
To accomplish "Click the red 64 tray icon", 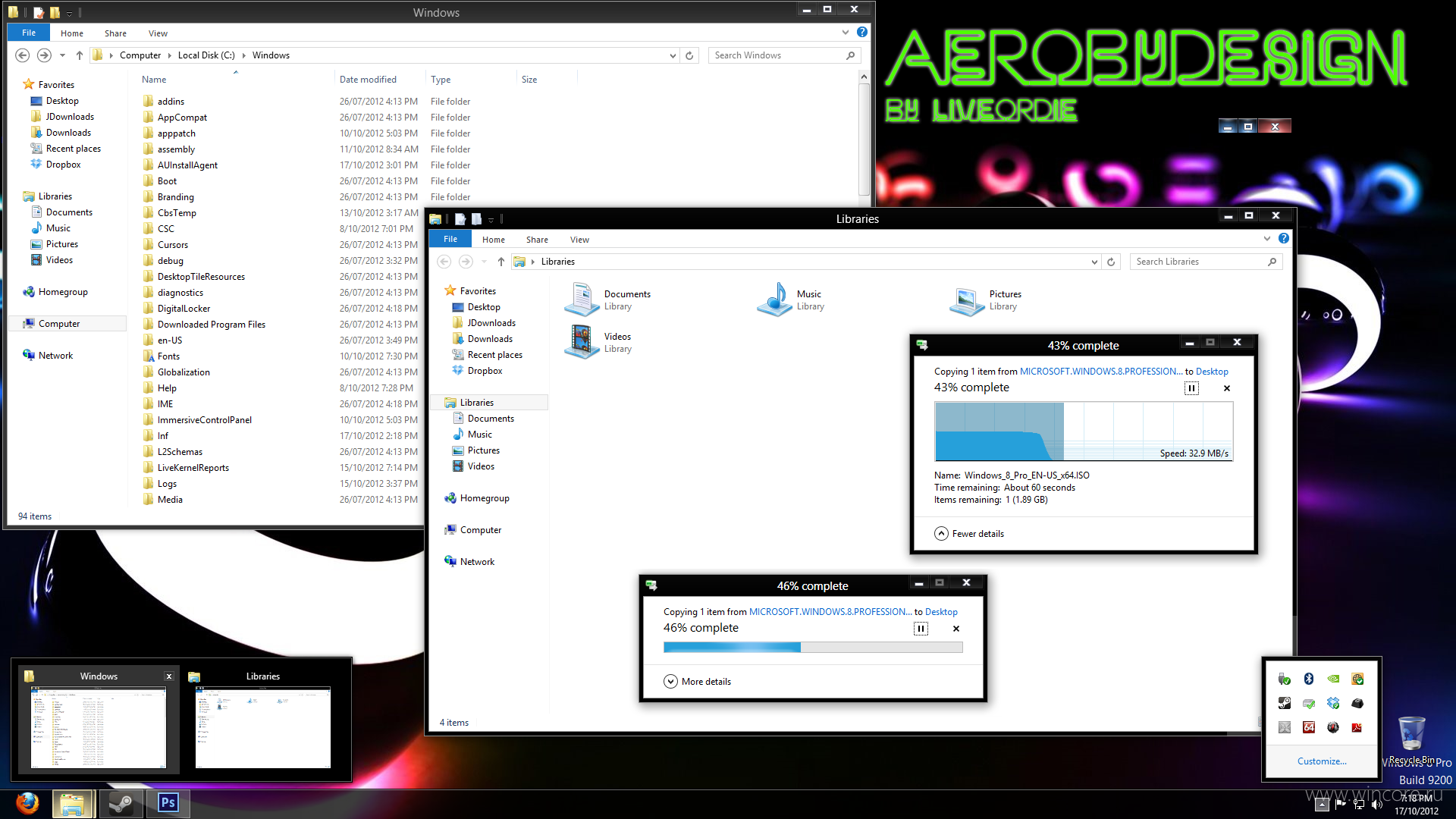I will point(1308,727).
